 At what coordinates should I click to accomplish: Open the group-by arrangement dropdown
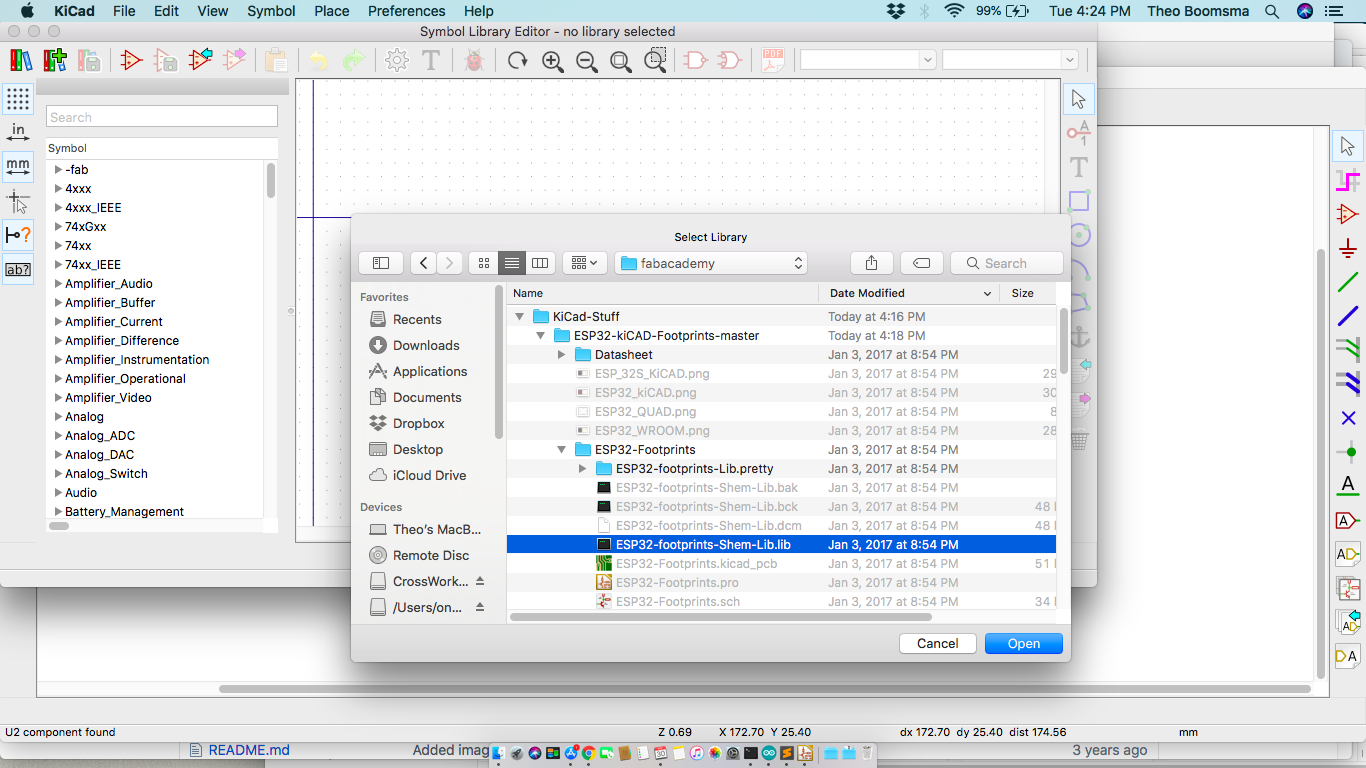pyautogui.click(x=585, y=263)
